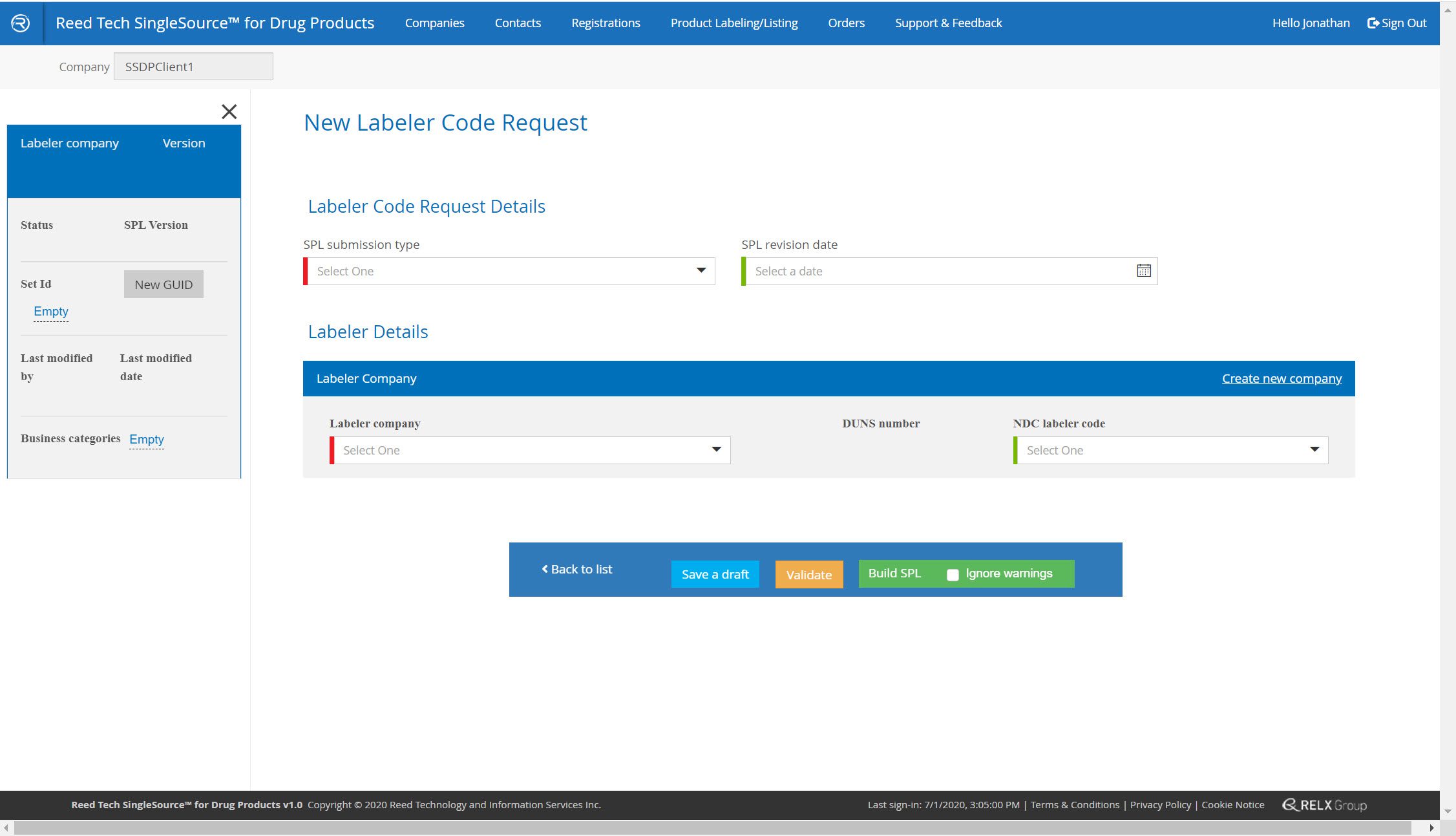Click the Empty Set Id link
1456x836 pixels.
coord(51,312)
